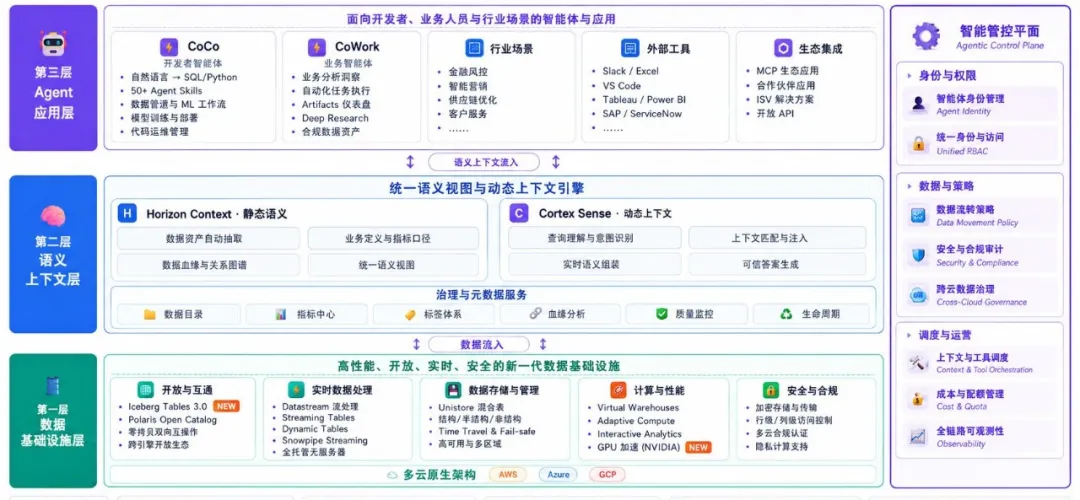The height and width of the screenshot is (500, 1080).
Task: Click the Virtual Warehouses bullet
Action: 638,408
